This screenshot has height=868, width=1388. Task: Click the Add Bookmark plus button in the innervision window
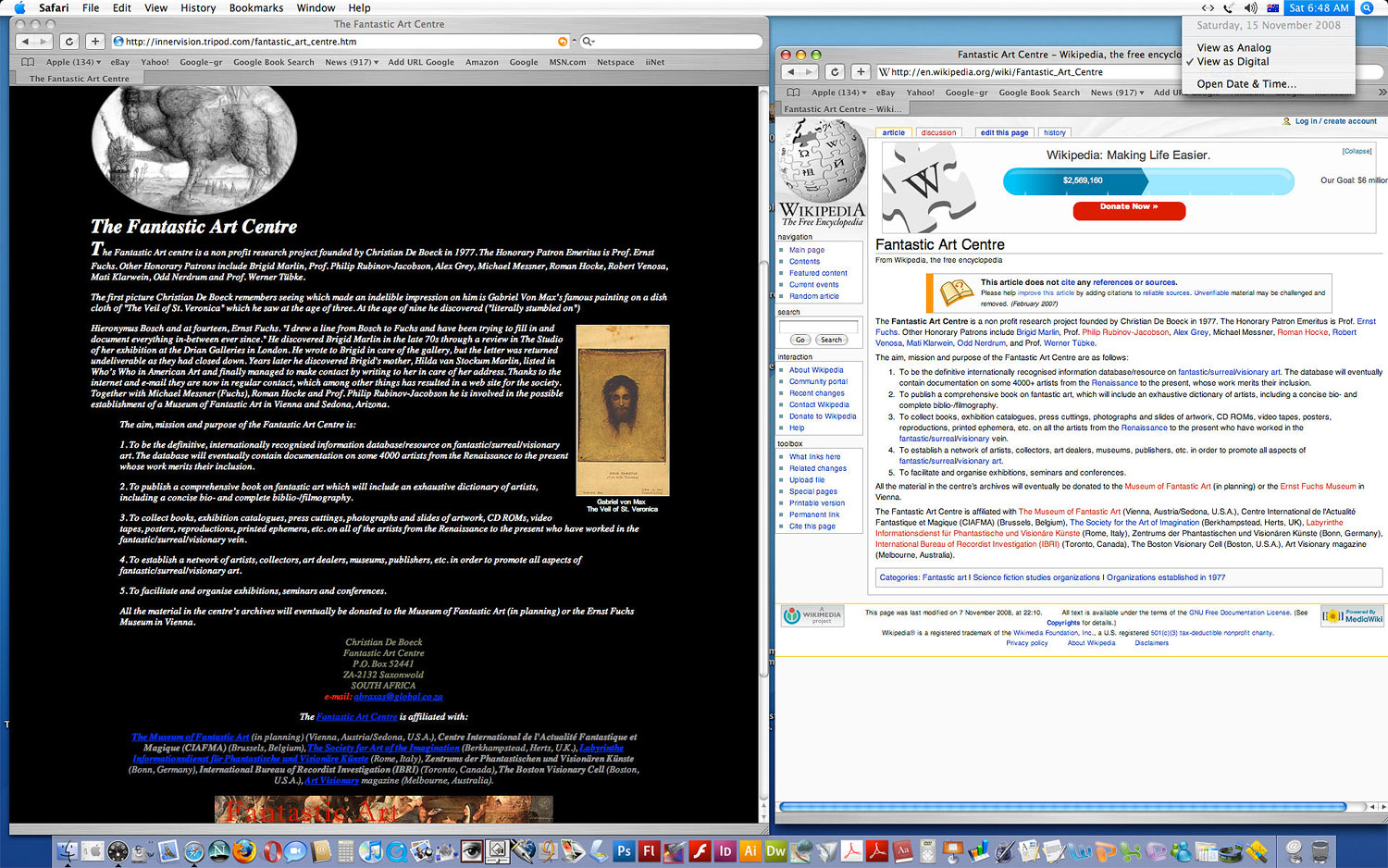point(94,42)
